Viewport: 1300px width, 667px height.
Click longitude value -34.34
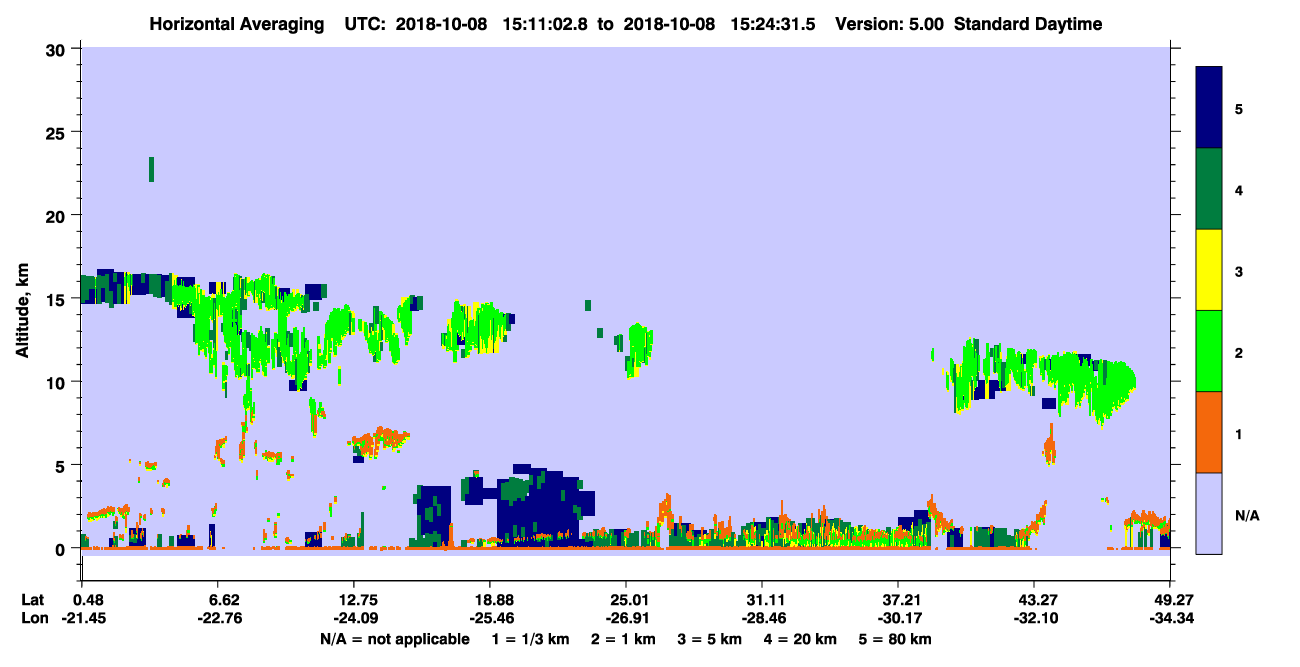(1171, 618)
